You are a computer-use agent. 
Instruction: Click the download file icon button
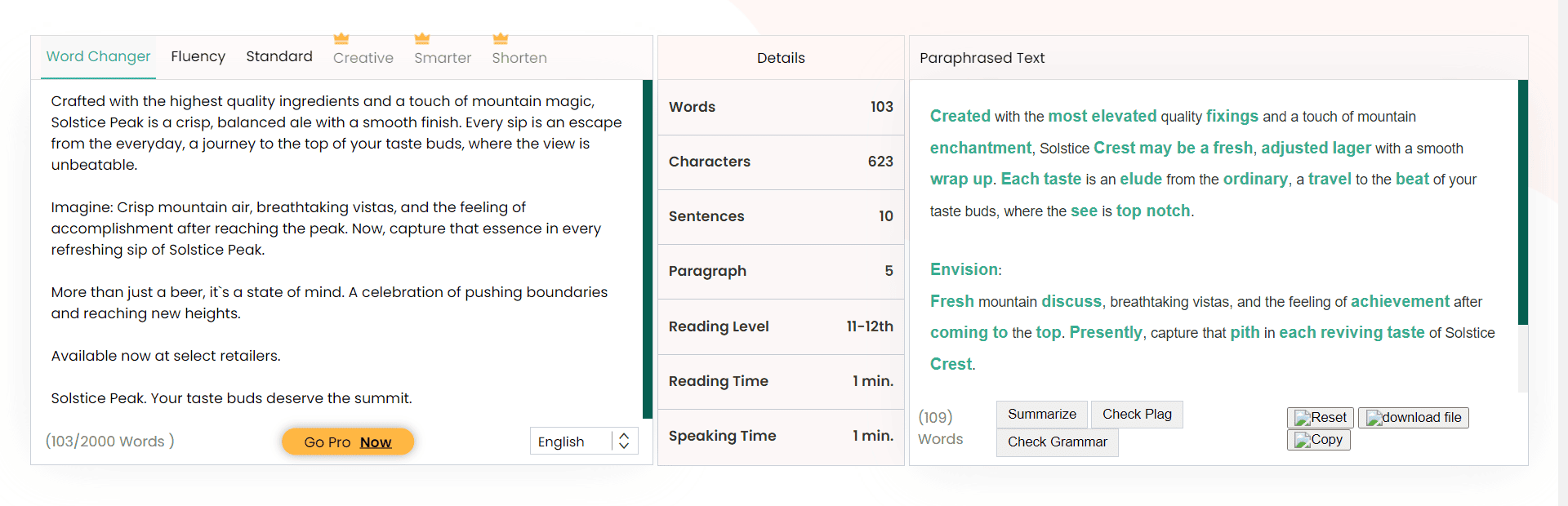(x=1413, y=418)
